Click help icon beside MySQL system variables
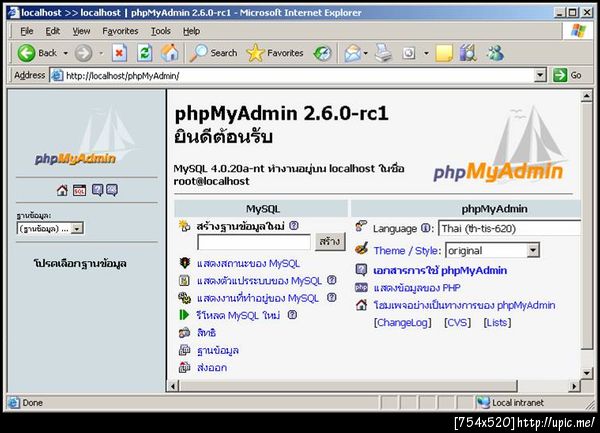Image resolution: width=600 pixels, height=433 pixels. click(x=332, y=280)
